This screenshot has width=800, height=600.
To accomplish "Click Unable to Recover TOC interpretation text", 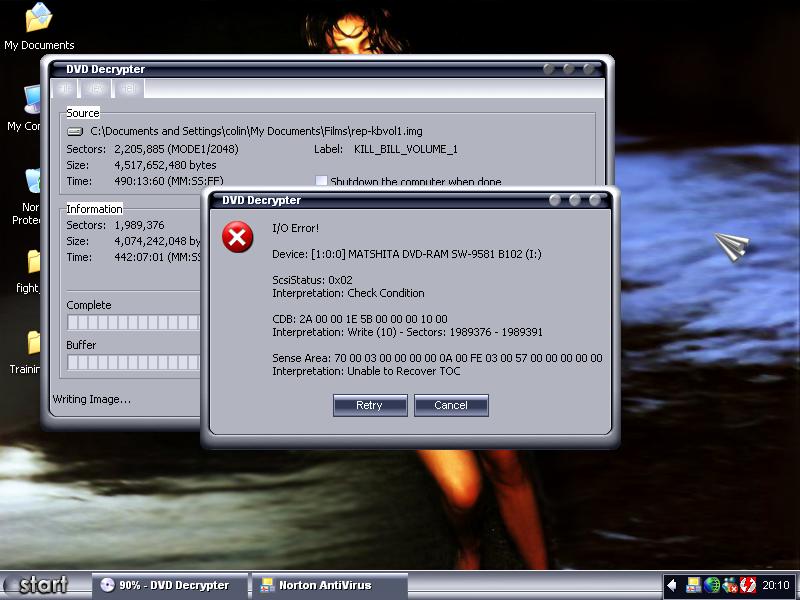I will [404, 371].
